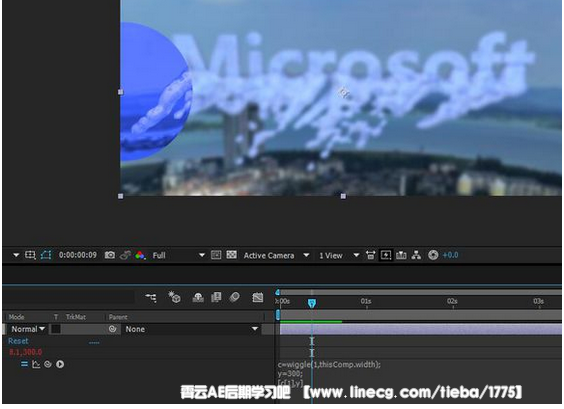Viewport: 564px width, 409px height.
Task: Toggle the Transparency Grid button
Action: point(231,255)
